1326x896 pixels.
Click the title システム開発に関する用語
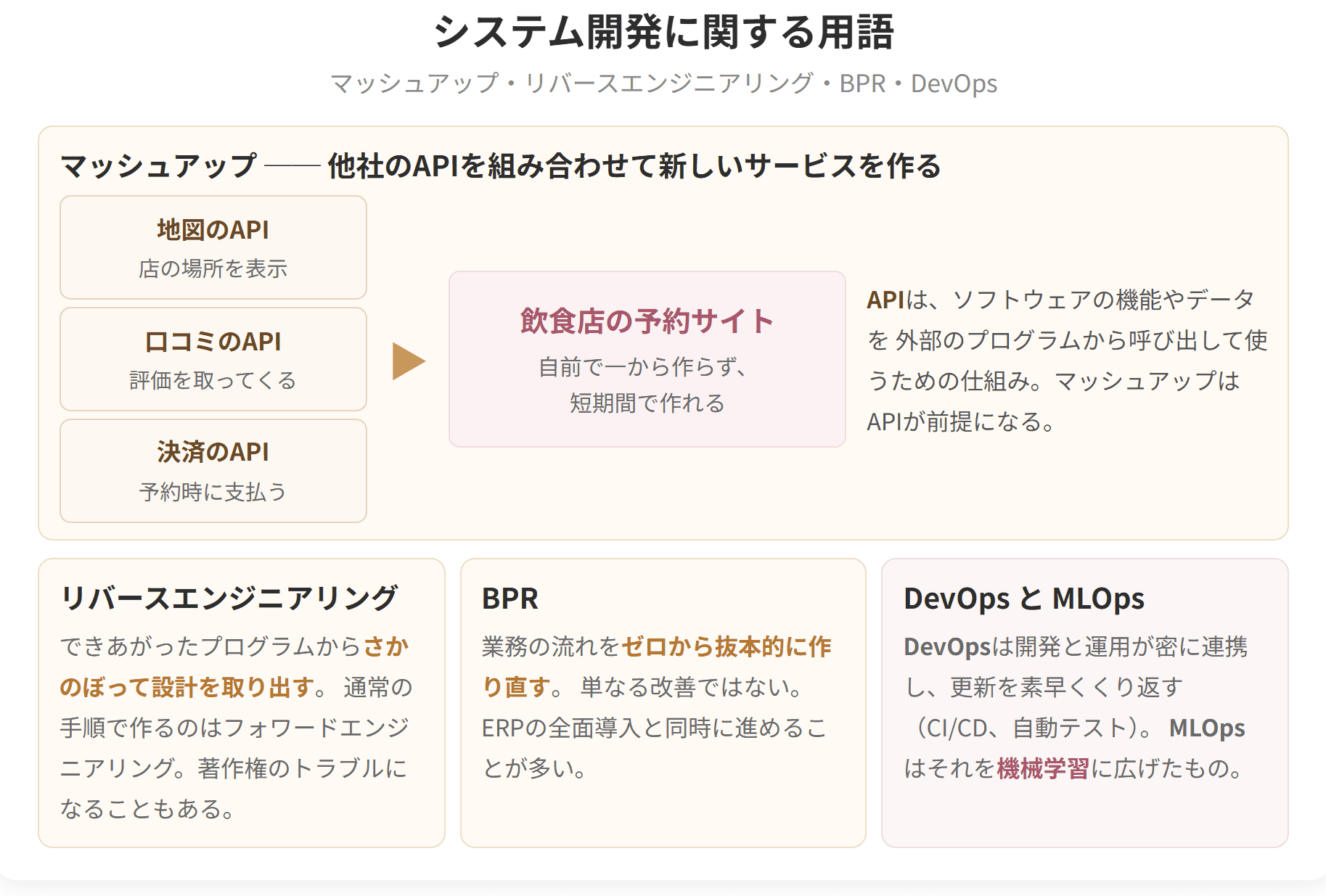(x=663, y=33)
